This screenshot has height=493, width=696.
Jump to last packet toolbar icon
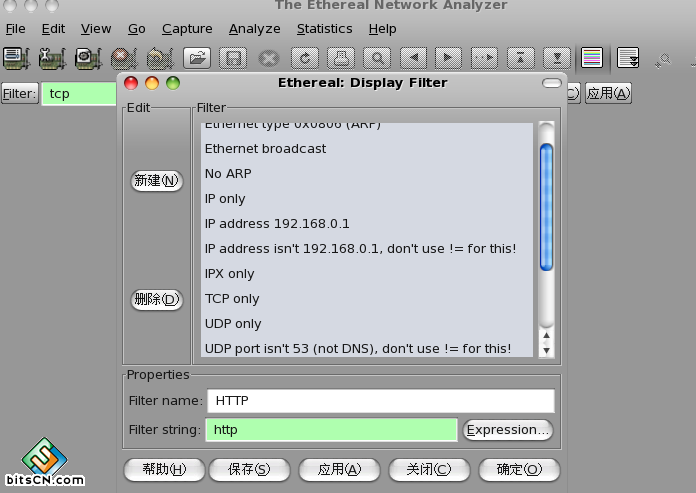556,57
